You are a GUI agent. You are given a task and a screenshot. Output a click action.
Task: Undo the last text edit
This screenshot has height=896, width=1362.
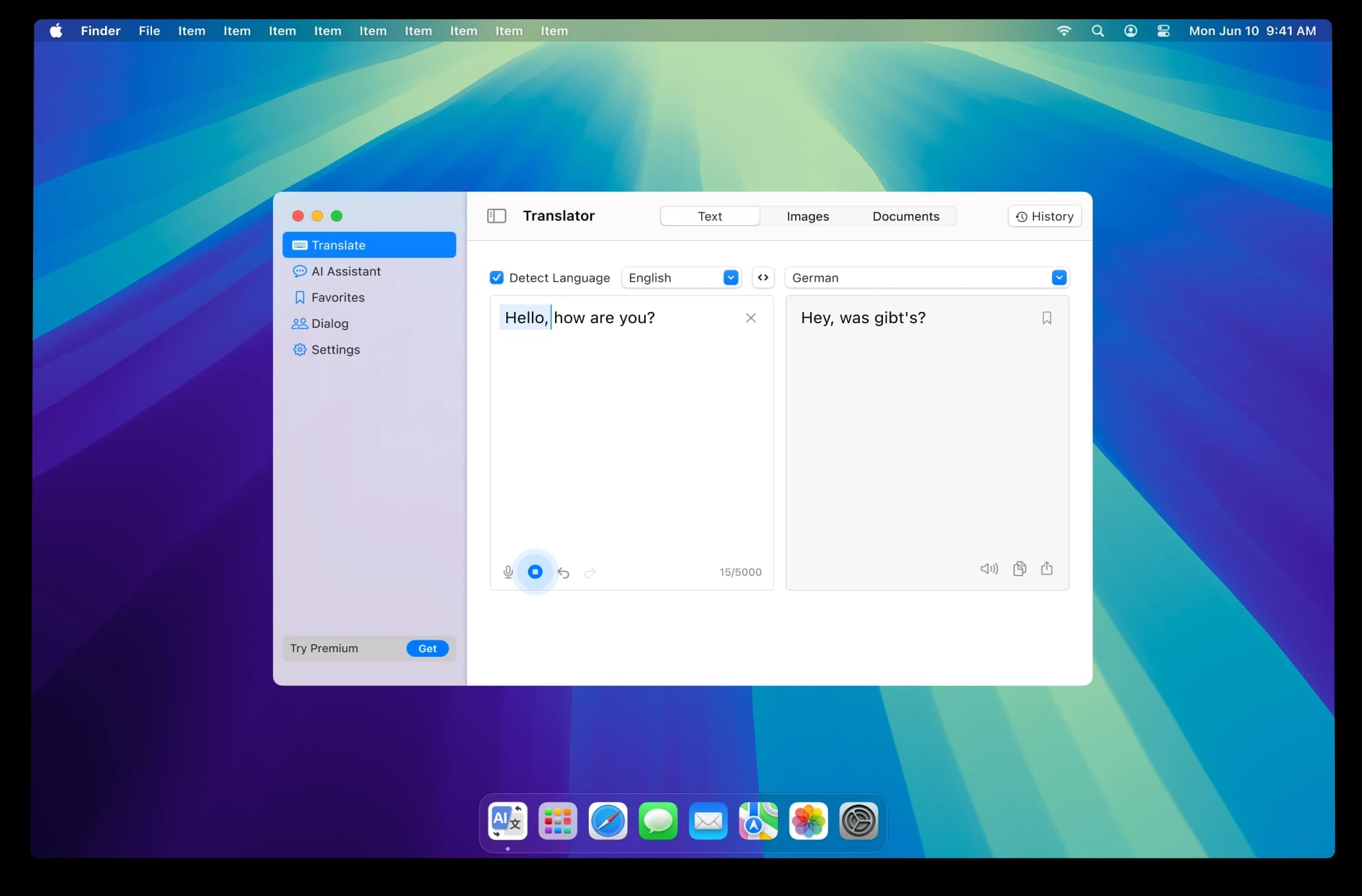[563, 572]
